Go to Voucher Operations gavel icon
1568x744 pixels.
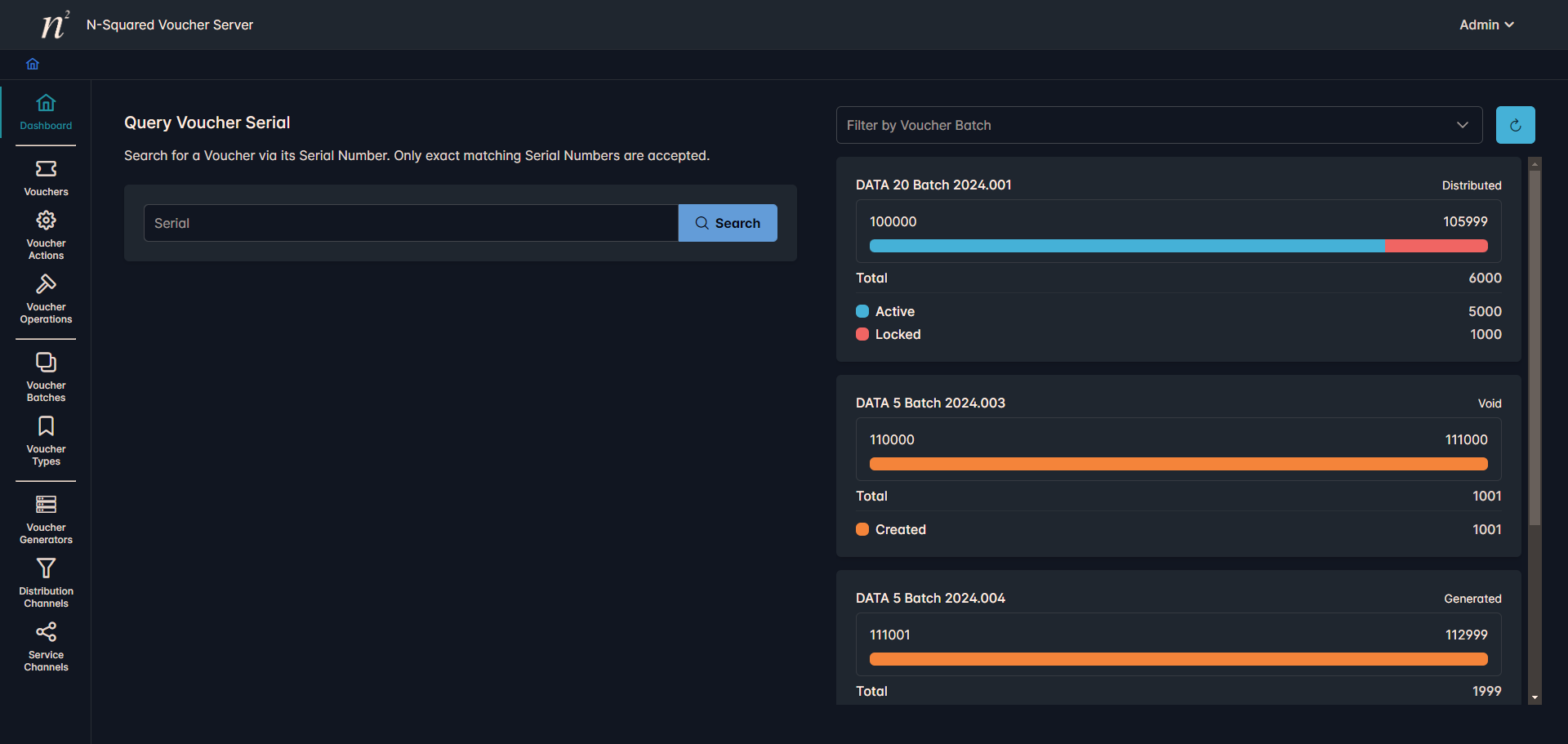pyautogui.click(x=46, y=284)
